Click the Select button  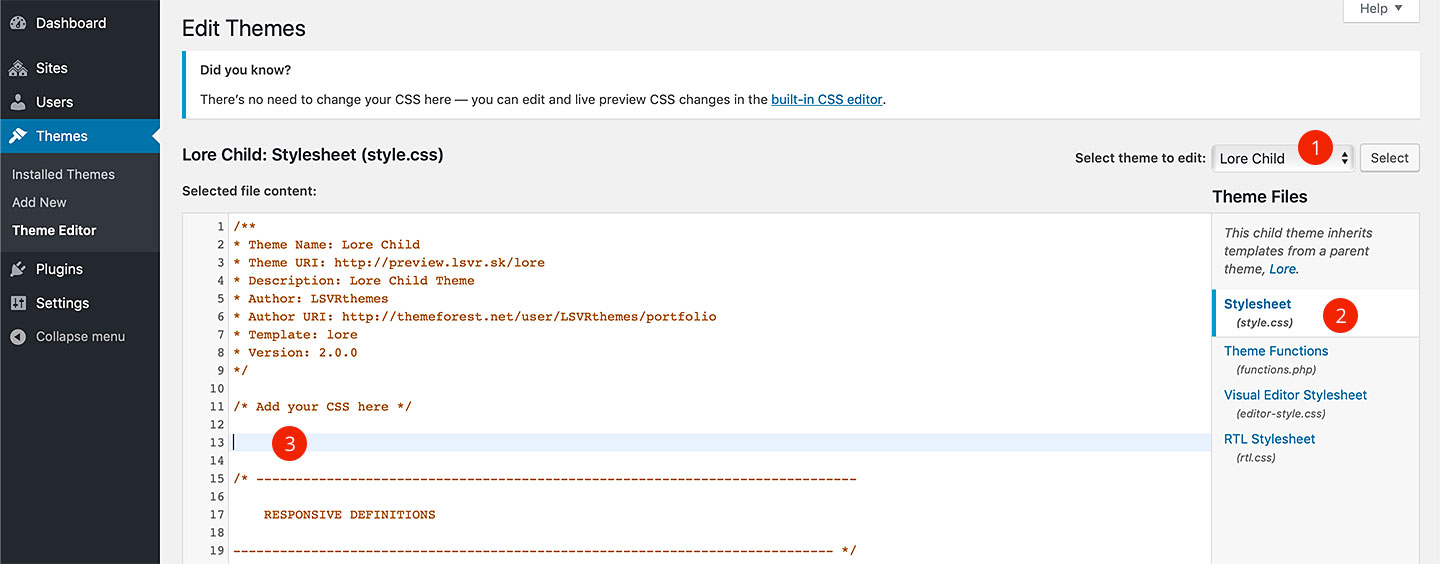1389,158
